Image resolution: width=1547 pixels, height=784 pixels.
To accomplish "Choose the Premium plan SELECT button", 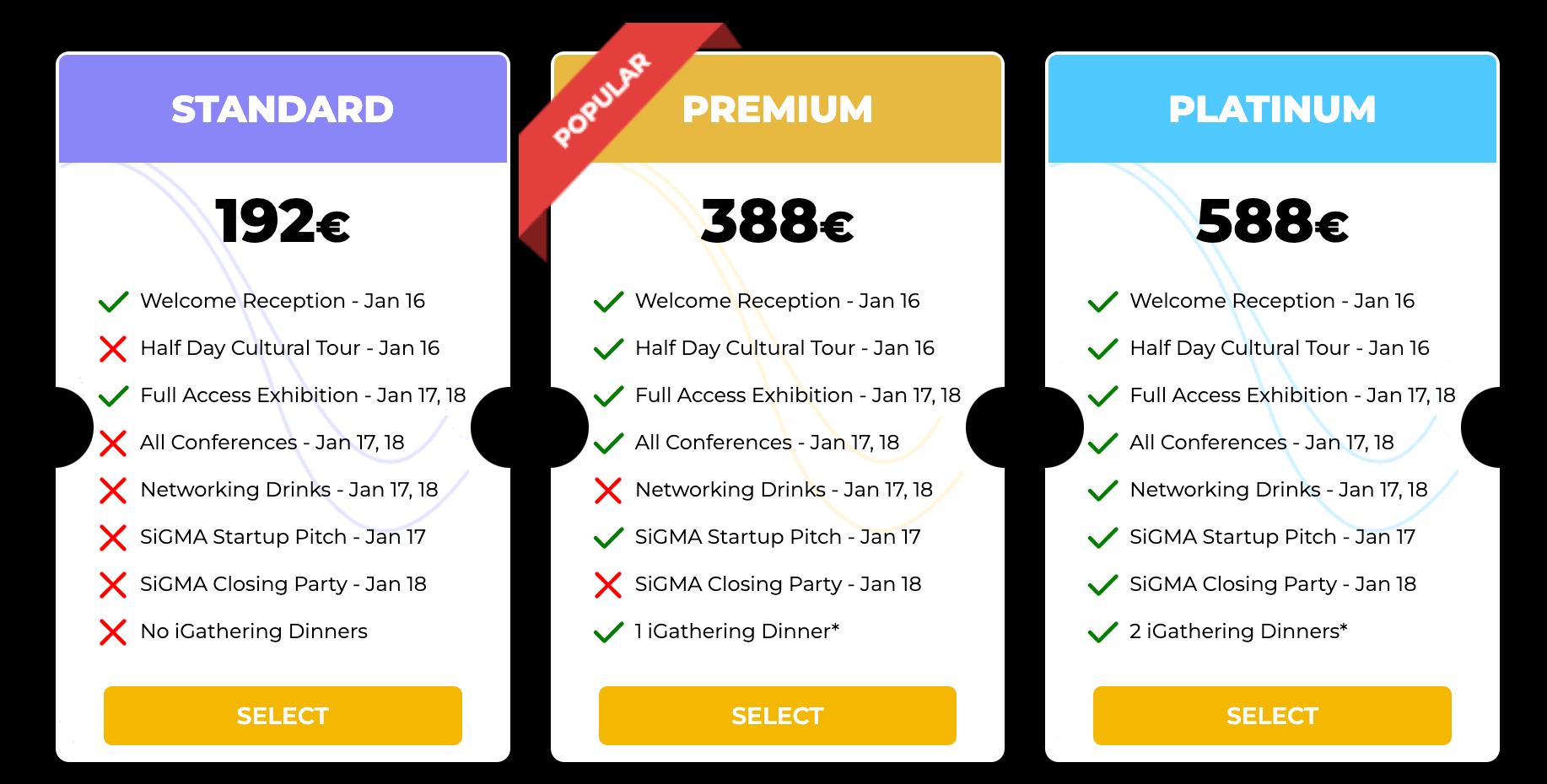I will click(x=777, y=716).
